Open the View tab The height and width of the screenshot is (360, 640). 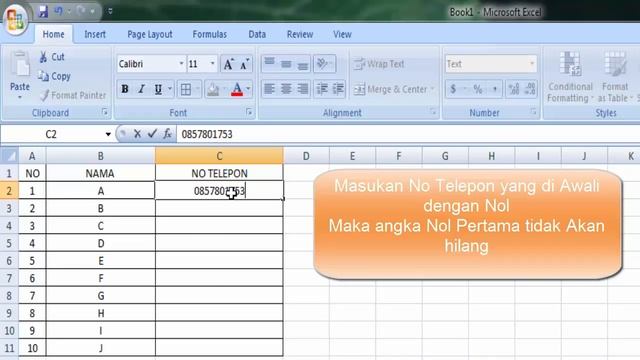342,34
